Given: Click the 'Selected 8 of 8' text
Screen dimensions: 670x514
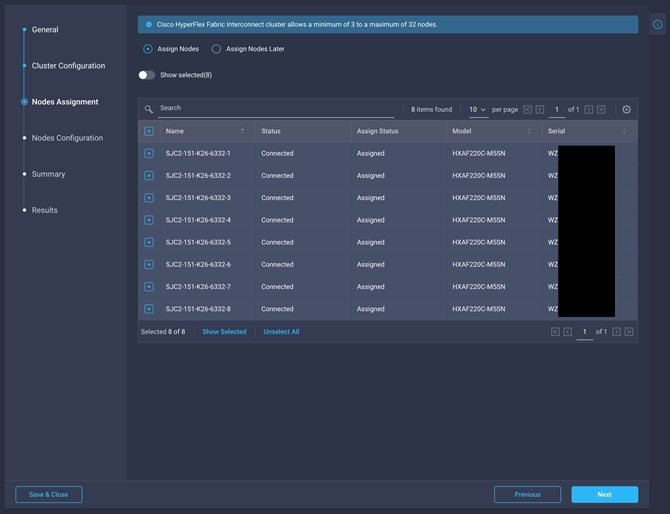Looking at the screenshot, I should [x=163, y=332].
